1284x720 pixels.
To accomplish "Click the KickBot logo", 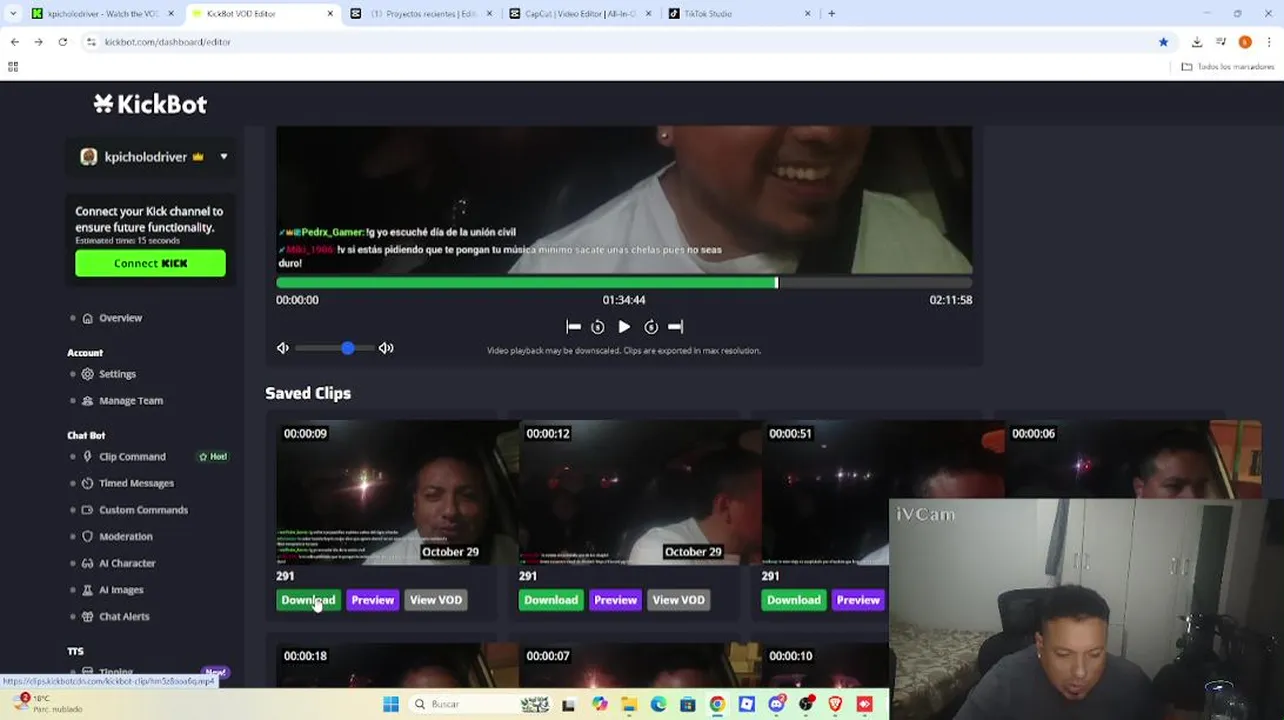I will [x=150, y=104].
